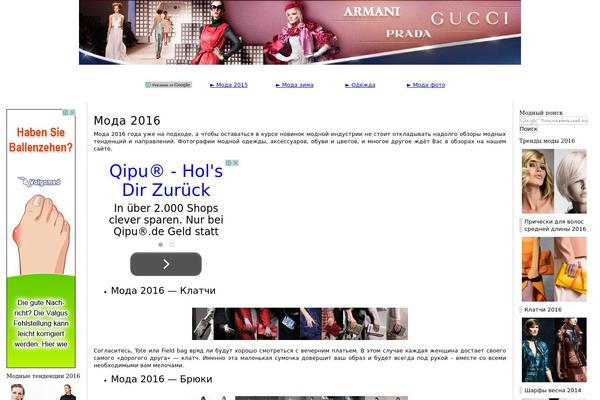Open ad info icon on Valgomed ad

click(x=66, y=113)
